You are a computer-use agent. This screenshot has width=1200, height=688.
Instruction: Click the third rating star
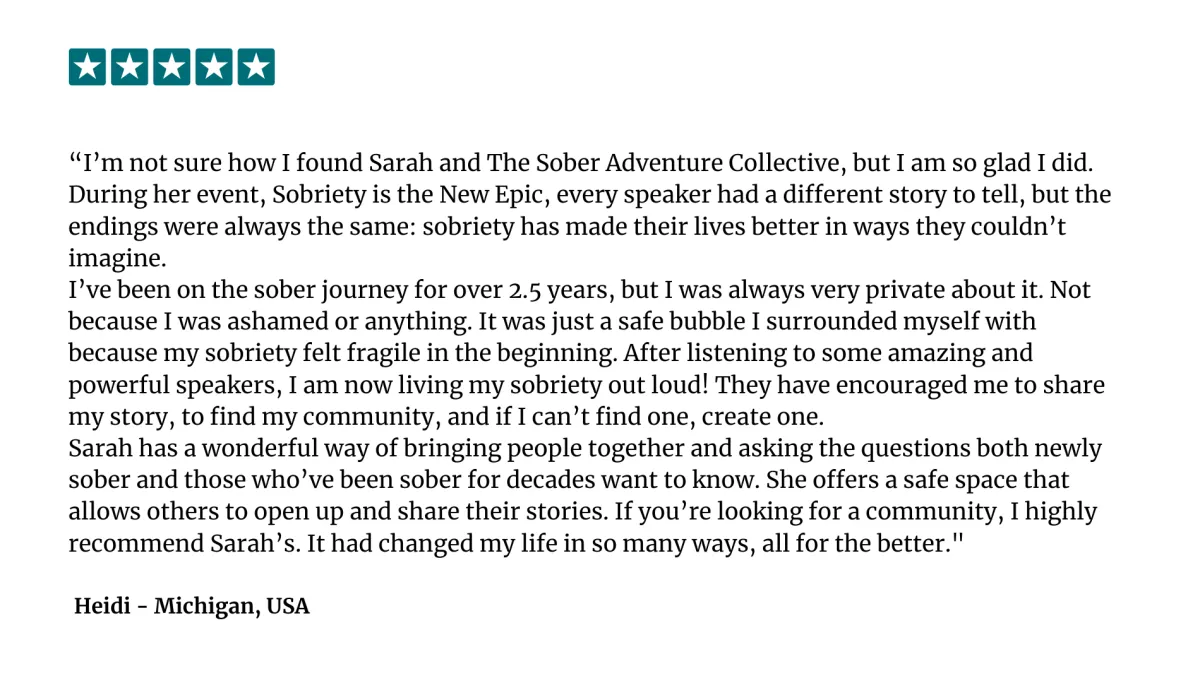pos(172,67)
